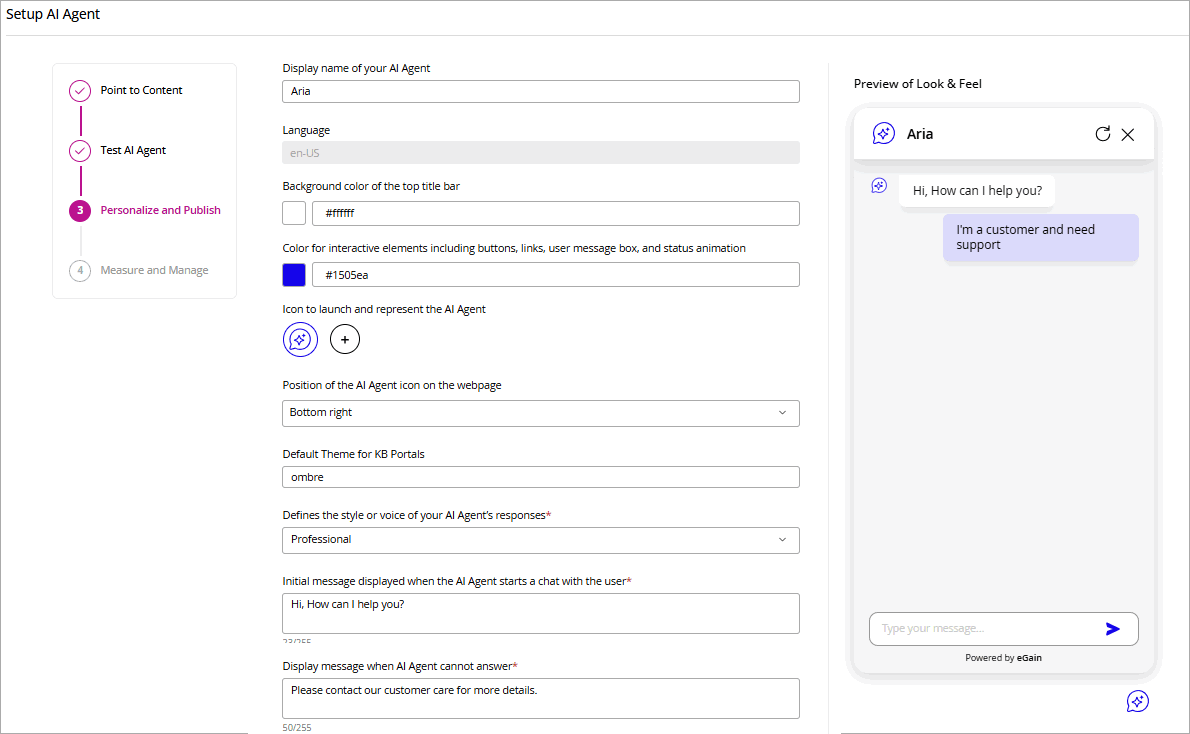Click the refresh icon in chat preview header
The image size is (1190, 734).
click(x=1102, y=134)
